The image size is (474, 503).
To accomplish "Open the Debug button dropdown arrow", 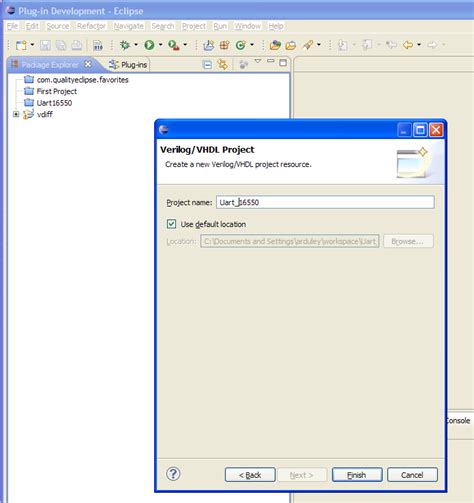I will (x=136, y=45).
